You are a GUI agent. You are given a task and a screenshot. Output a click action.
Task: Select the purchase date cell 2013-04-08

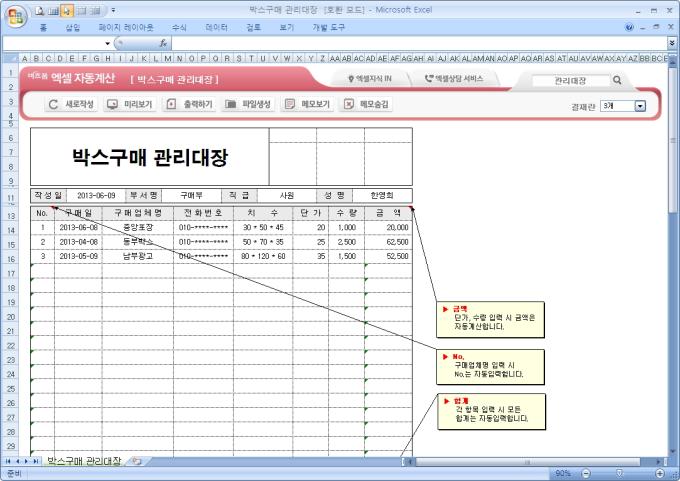78,242
